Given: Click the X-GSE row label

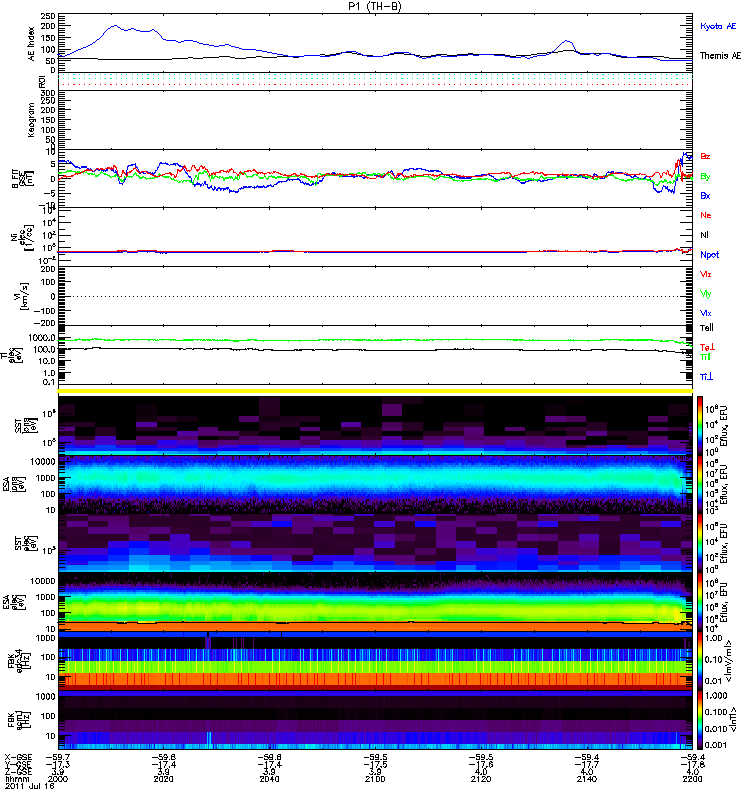Looking at the screenshot, I should [x=18, y=757].
